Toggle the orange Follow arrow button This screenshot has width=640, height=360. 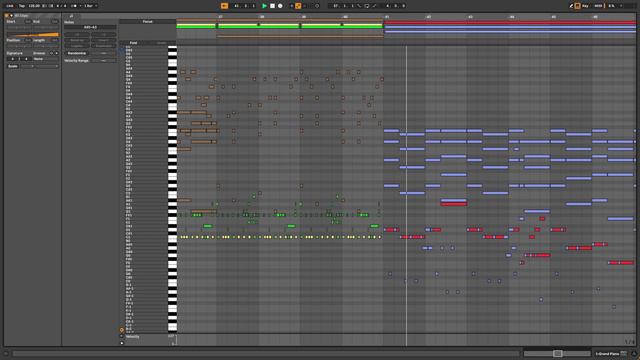(224, 6)
